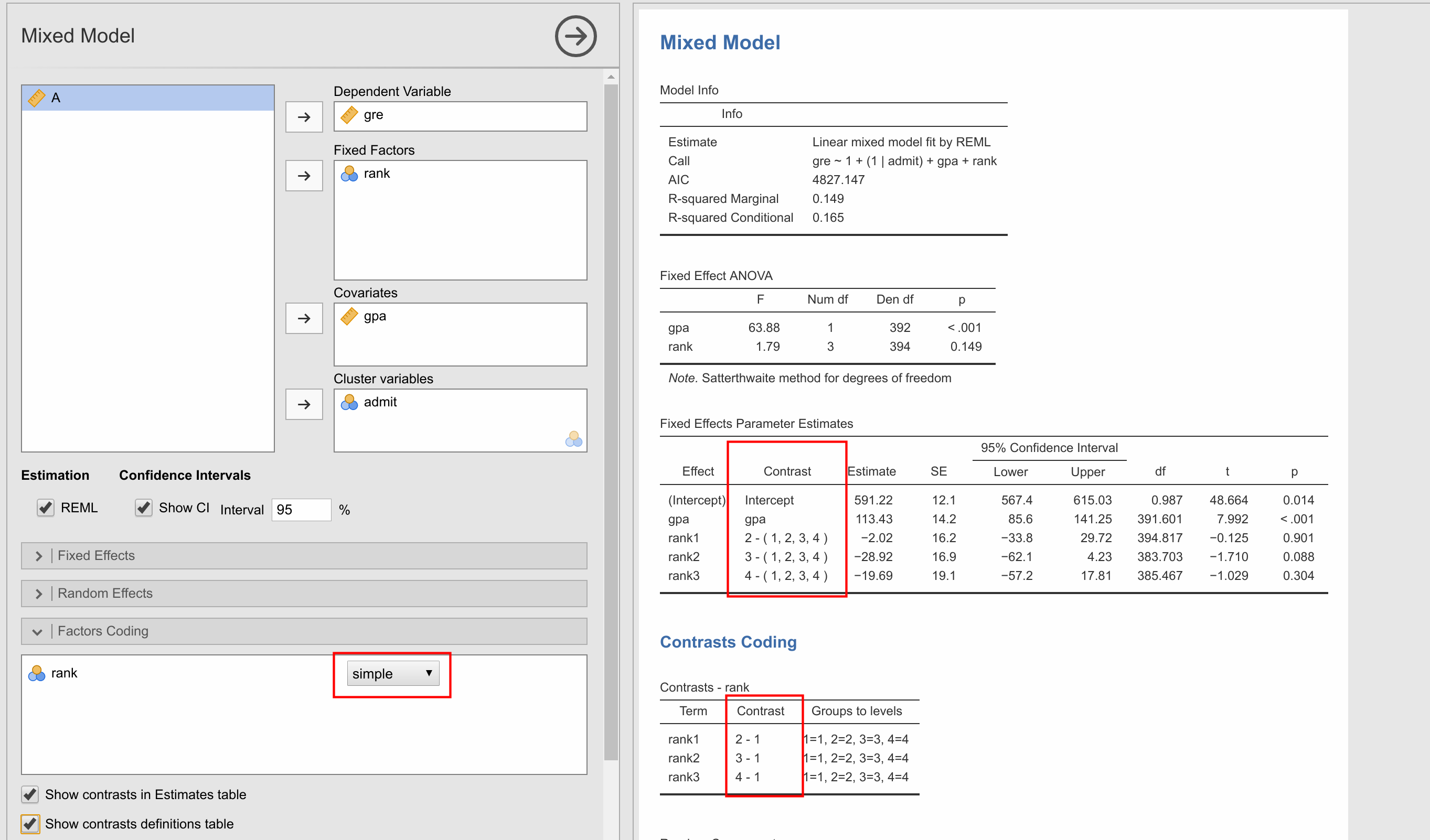Click arrow button beside Covariates box

304,318
